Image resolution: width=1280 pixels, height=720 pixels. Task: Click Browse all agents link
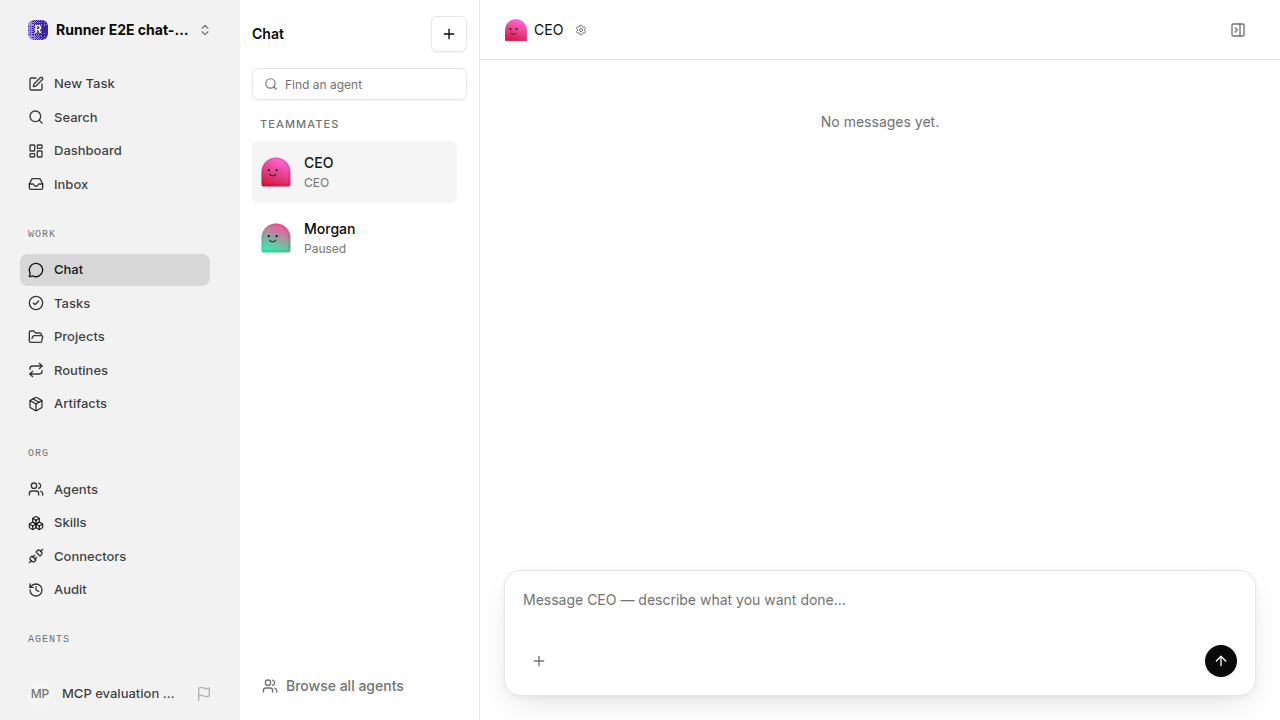pos(333,686)
